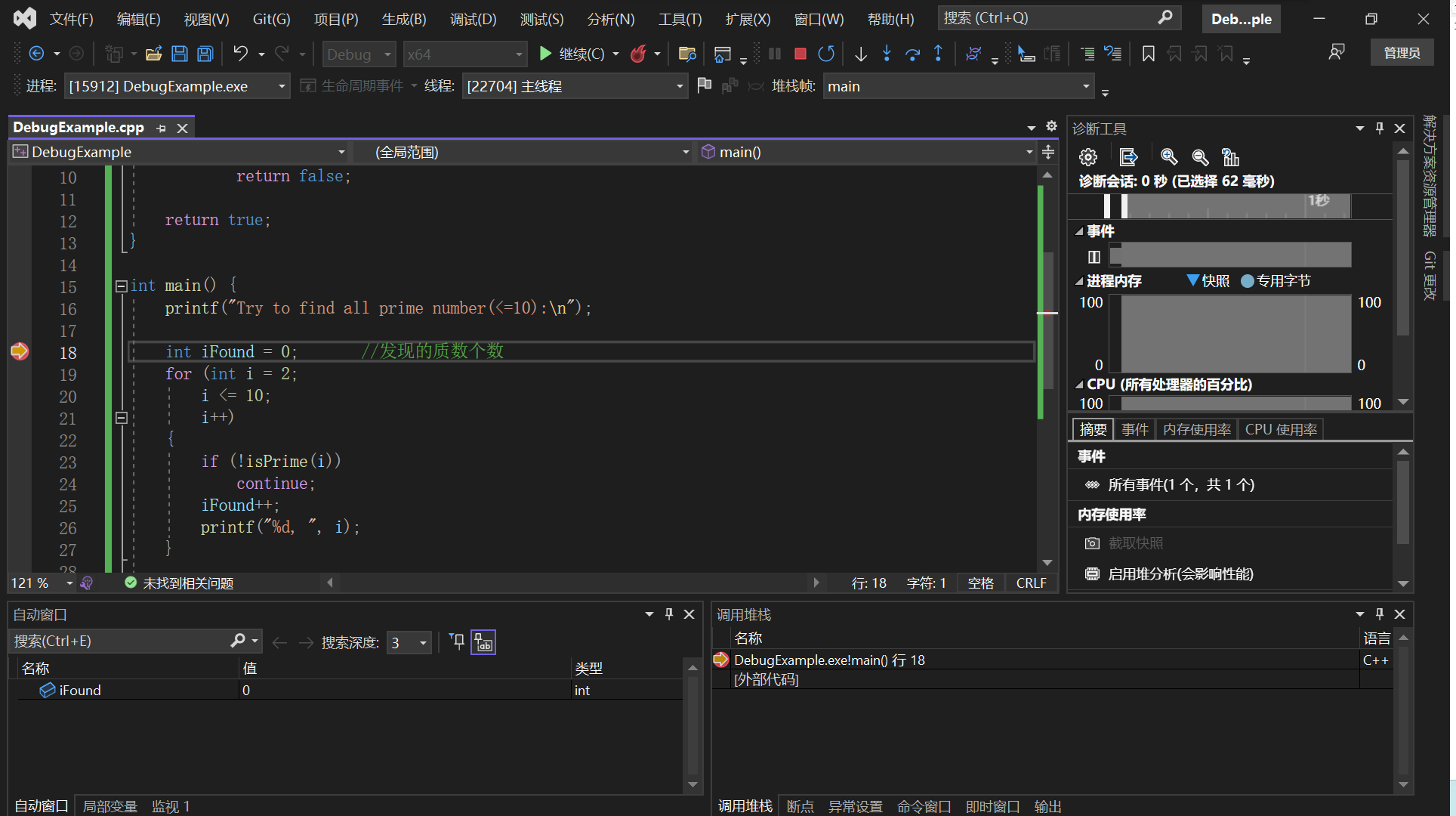Collapse the main() function code block
The height and width of the screenshot is (816, 1456).
click(x=121, y=286)
